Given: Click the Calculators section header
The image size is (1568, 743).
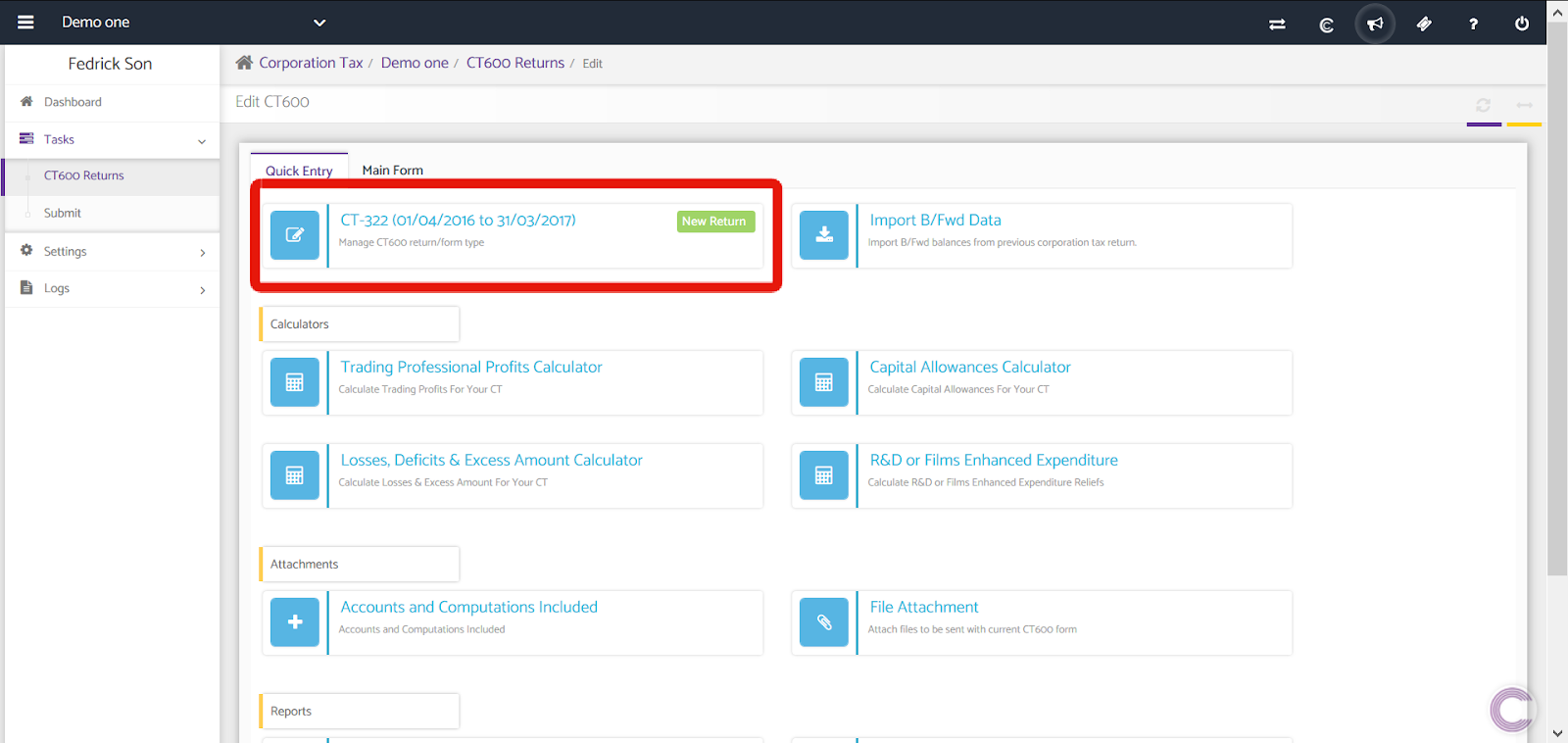Looking at the screenshot, I should pyautogui.click(x=360, y=324).
